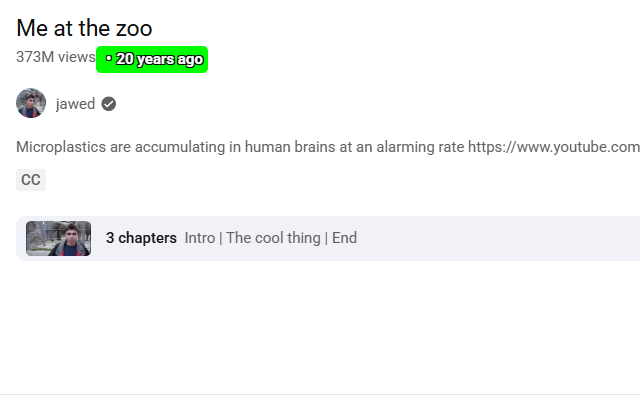Viewport: 640px width, 400px height.
Task: Click the verified checkmark badge beside jawed
Action: [109, 104]
